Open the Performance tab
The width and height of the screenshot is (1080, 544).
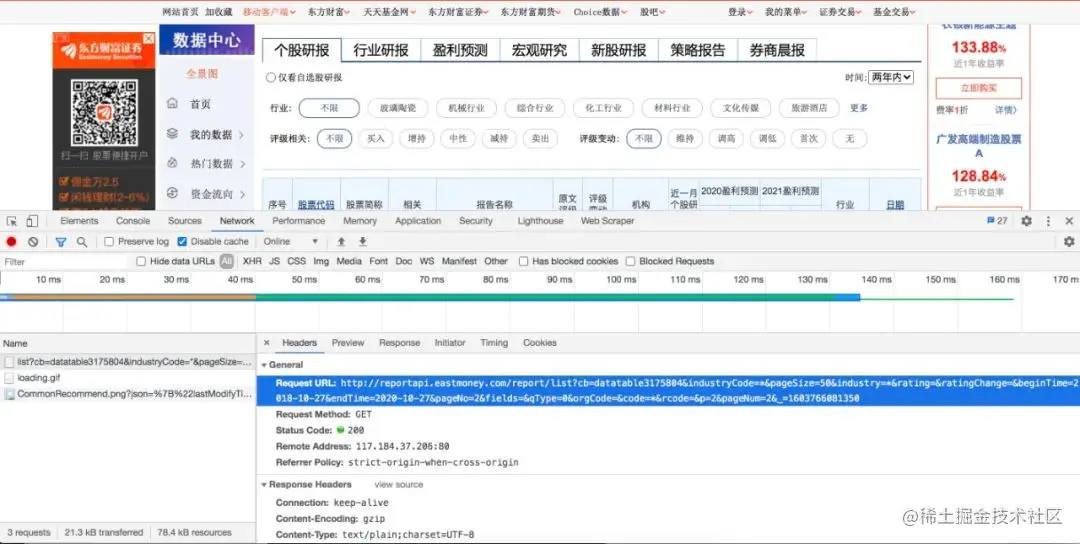[x=298, y=221]
